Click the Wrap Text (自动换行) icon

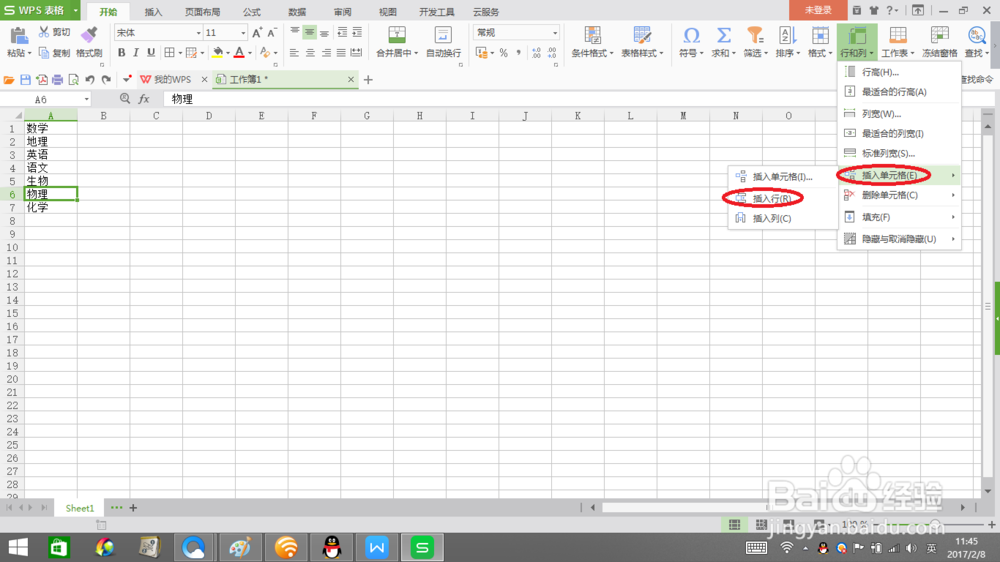[x=443, y=34]
